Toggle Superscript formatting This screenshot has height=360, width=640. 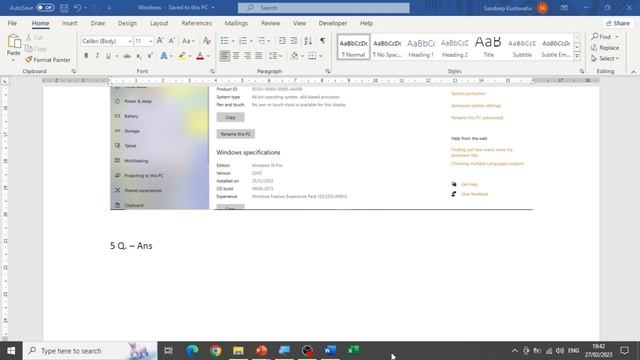pyautogui.click(x=150, y=56)
